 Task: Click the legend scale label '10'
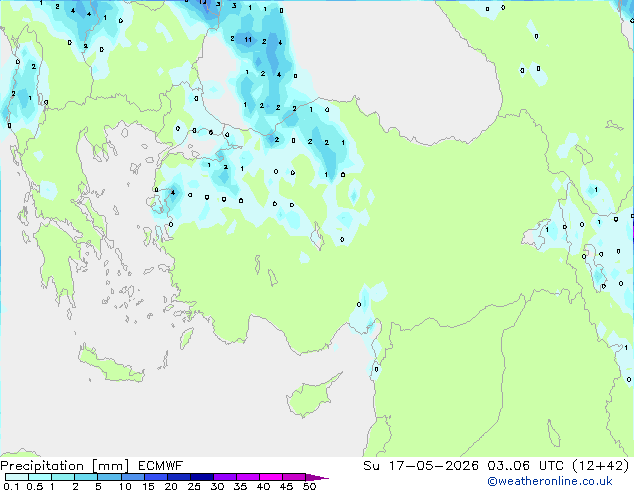click(125, 486)
